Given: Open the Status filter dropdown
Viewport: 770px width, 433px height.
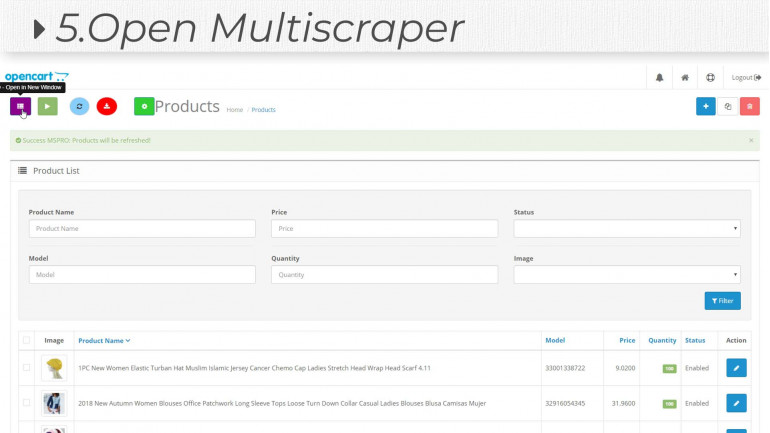Looking at the screenshot, I should 627,228.
